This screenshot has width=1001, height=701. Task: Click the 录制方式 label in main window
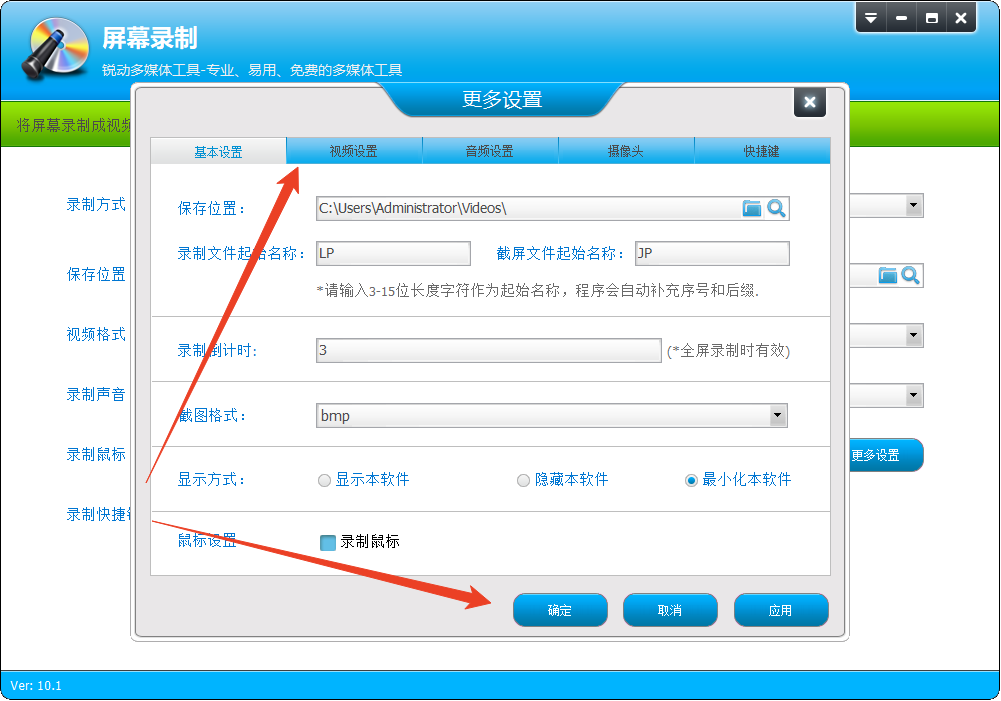point(96,205)
